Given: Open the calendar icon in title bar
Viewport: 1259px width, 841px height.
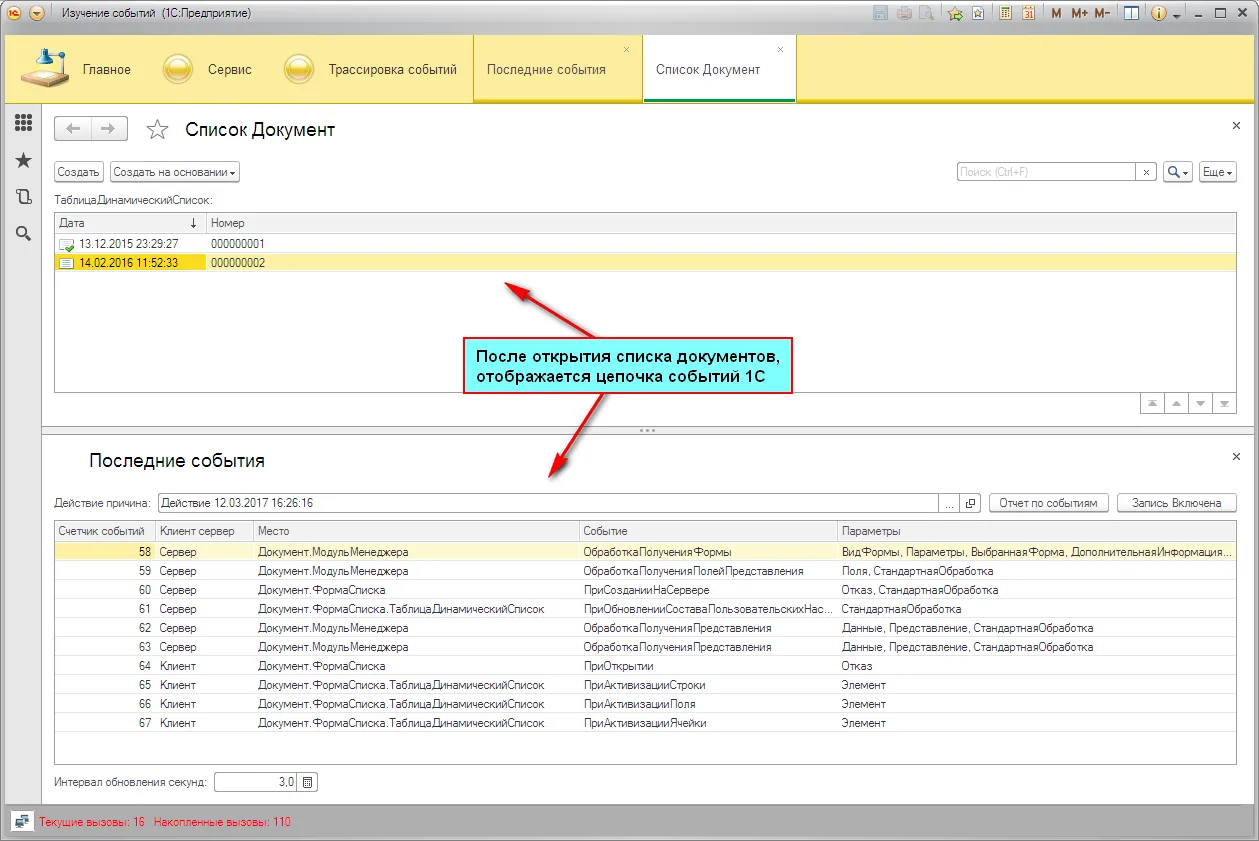Looking at the screenshot, I should 1027,14.
